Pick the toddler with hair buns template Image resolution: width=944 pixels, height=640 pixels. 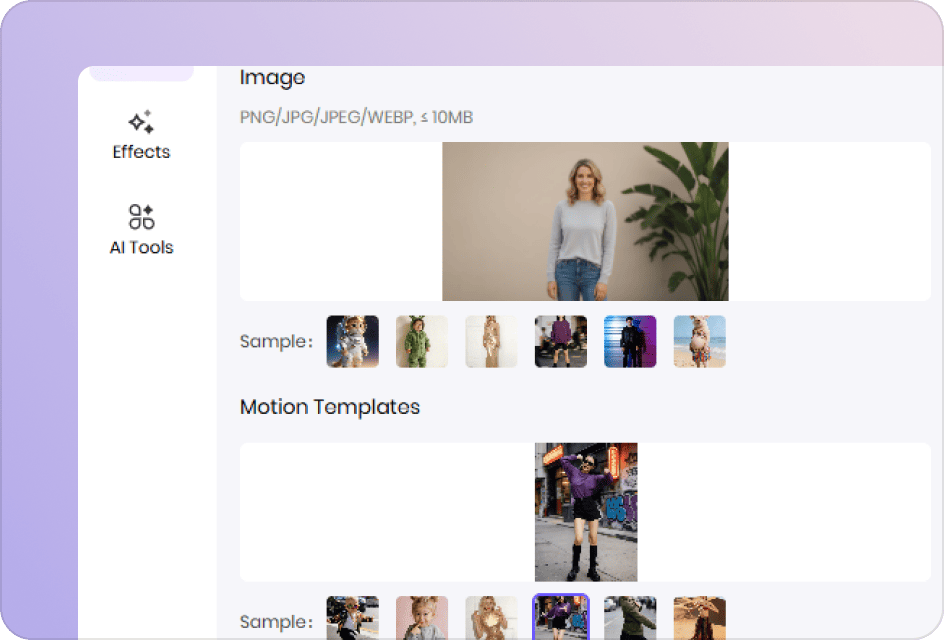[x=422, y=618]
